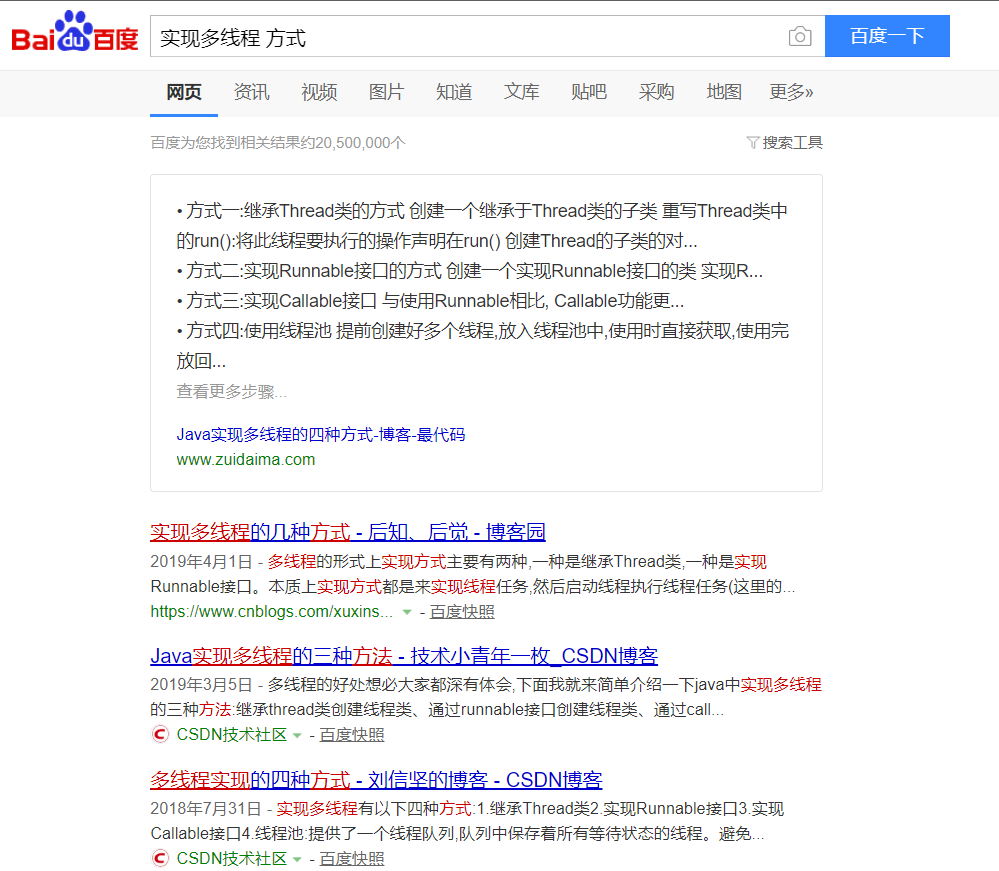Click the 搜索工具 filter icon

752,143
